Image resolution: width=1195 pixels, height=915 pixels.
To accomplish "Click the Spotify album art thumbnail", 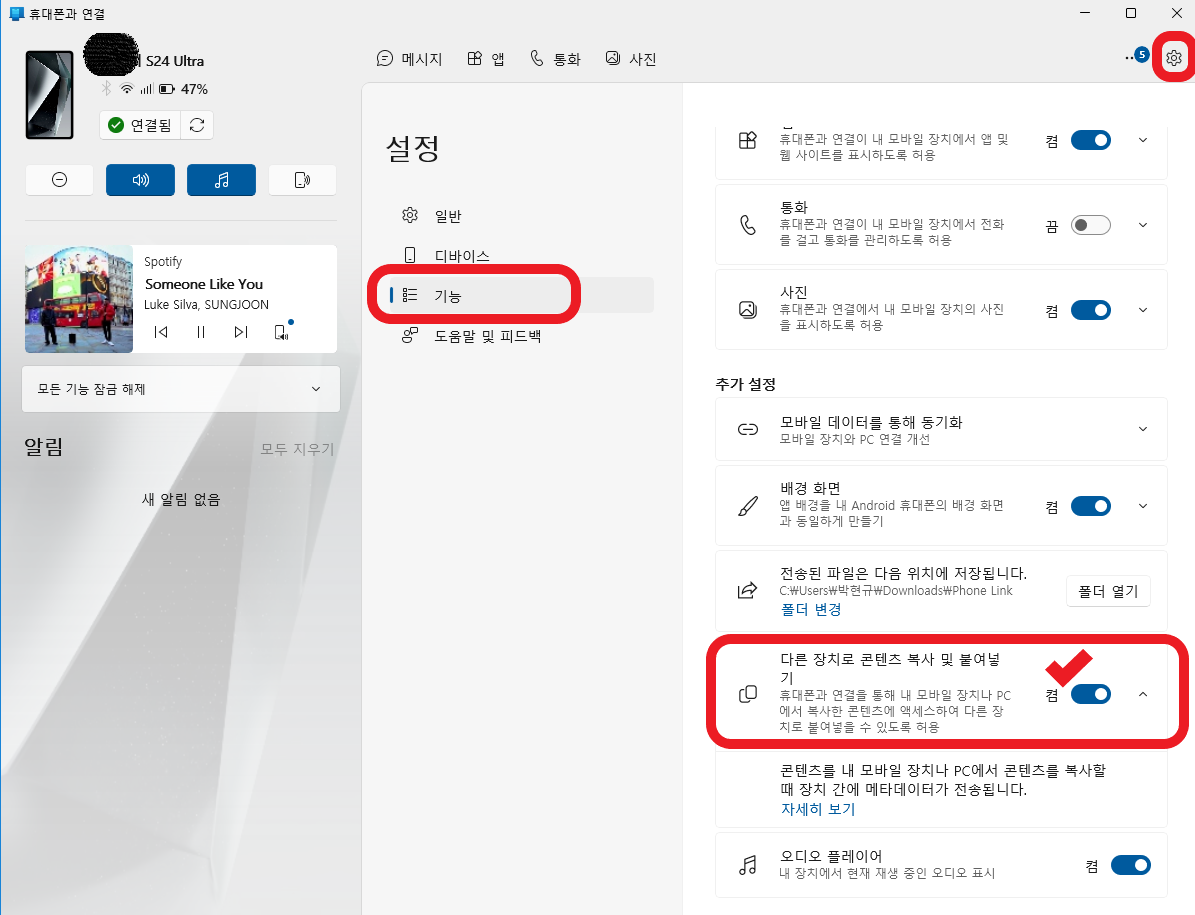I will tap(78, 299).
